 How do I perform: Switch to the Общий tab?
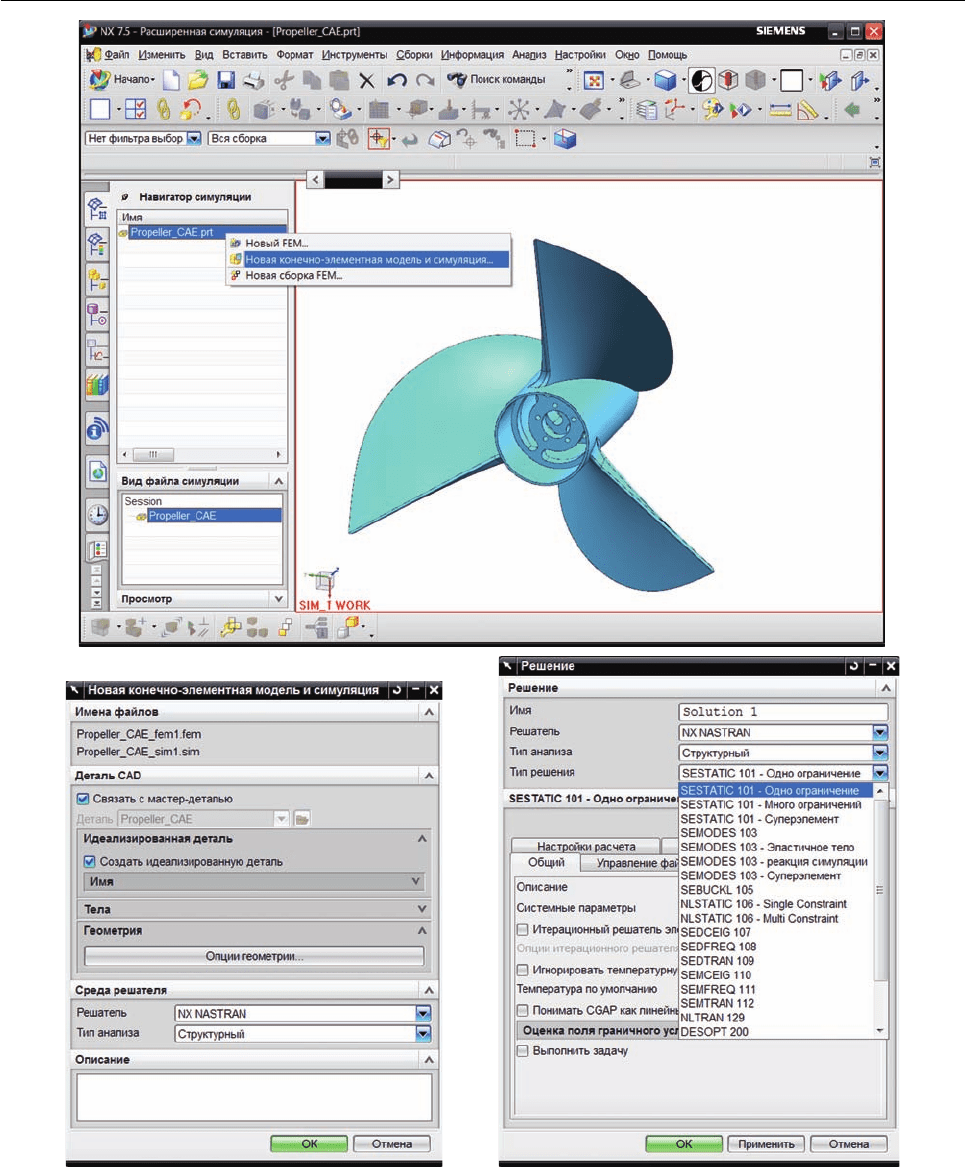pyautogui.click(x=546, y=863)
